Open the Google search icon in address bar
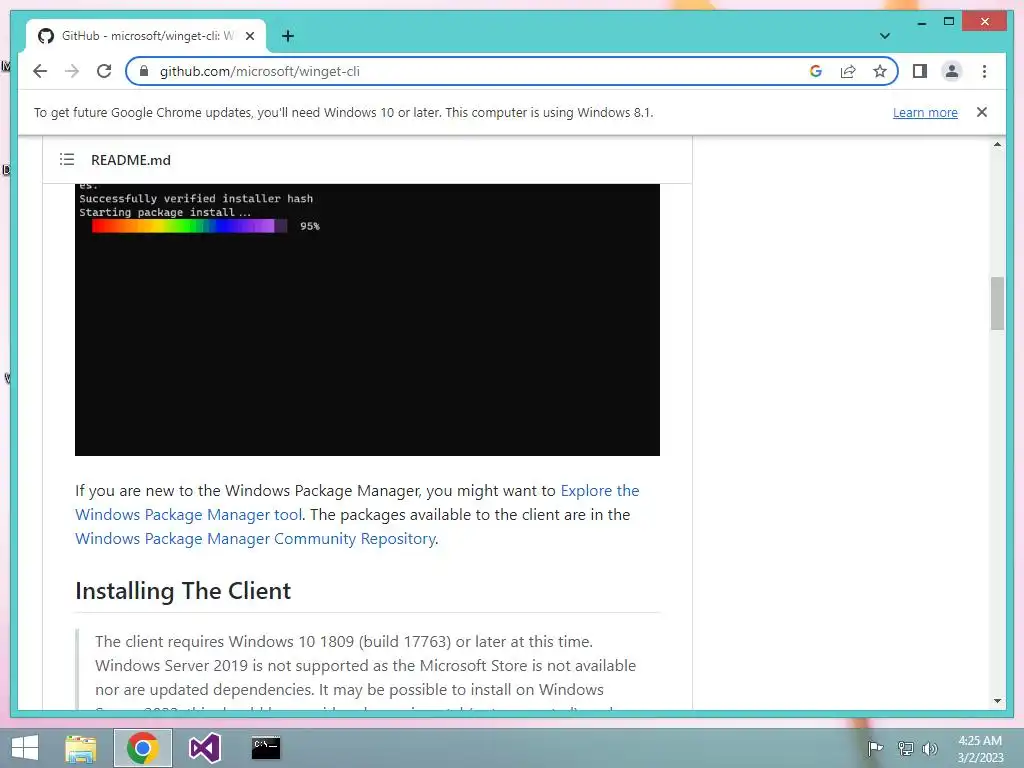The width and height of the screenshot is (1024, 768). click(x=816, y=71)
